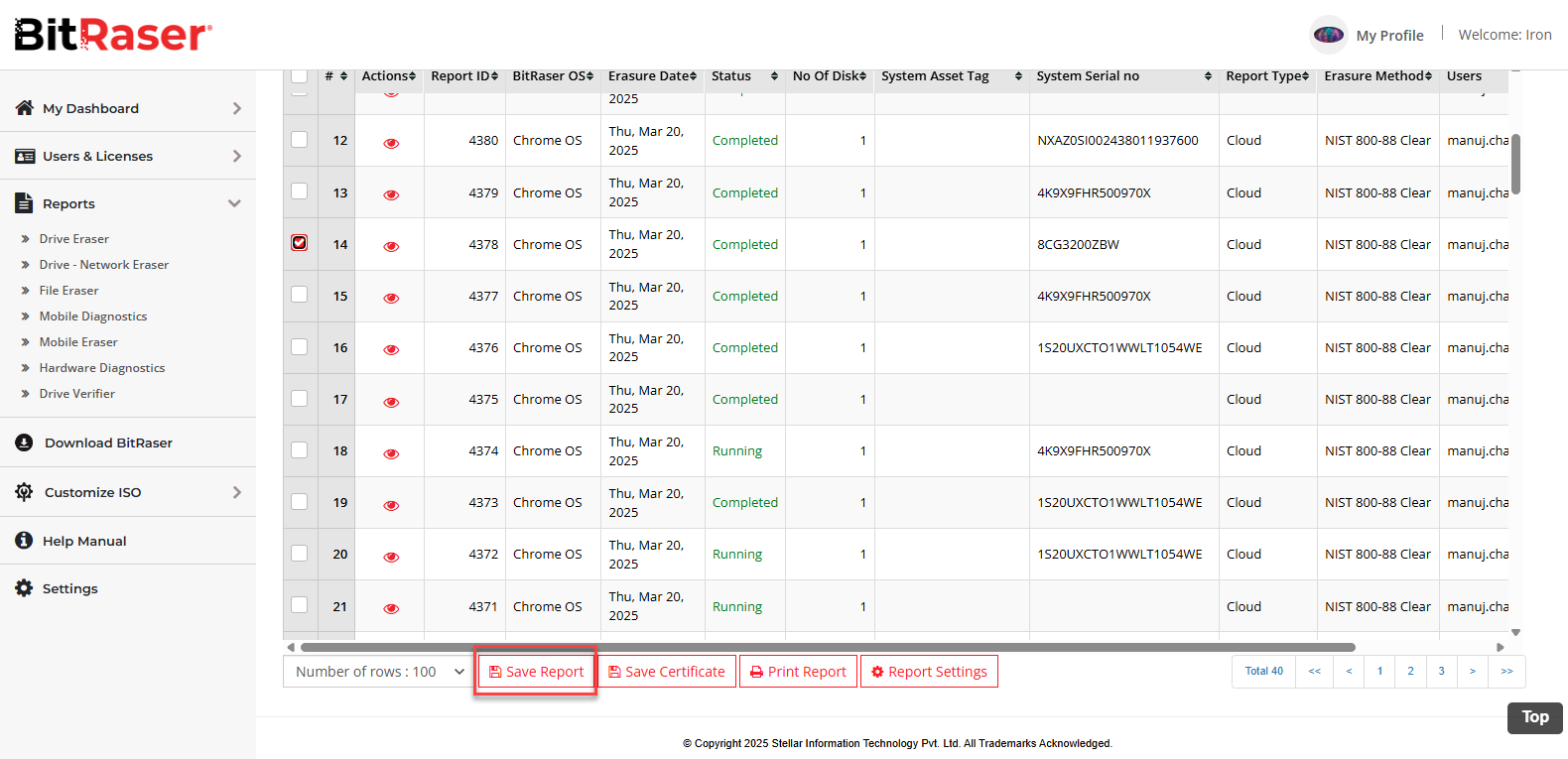This screenshot has height=759, width=1568.
Task: Click the Print Report button
Action: tap(798, 672)
